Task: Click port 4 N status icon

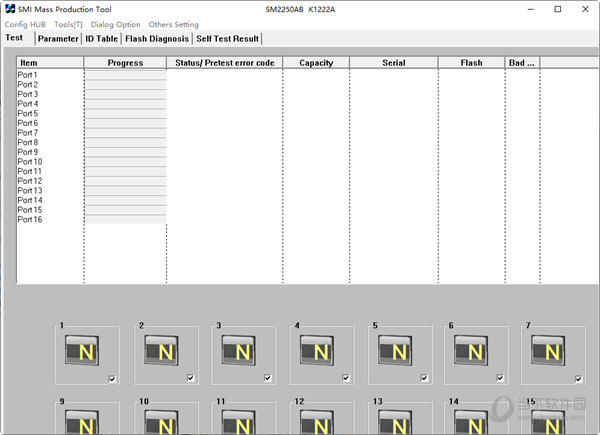Action: [x=317, y=350]
